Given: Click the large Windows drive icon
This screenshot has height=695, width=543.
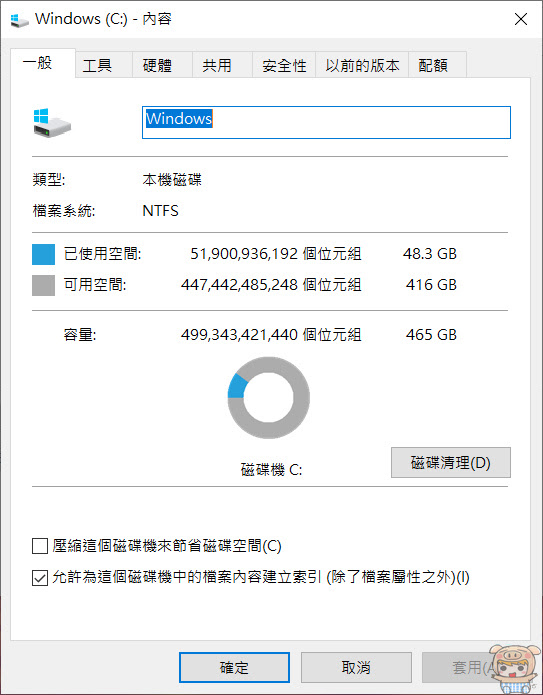Looking at the screenshot, I should coord(52,123).
